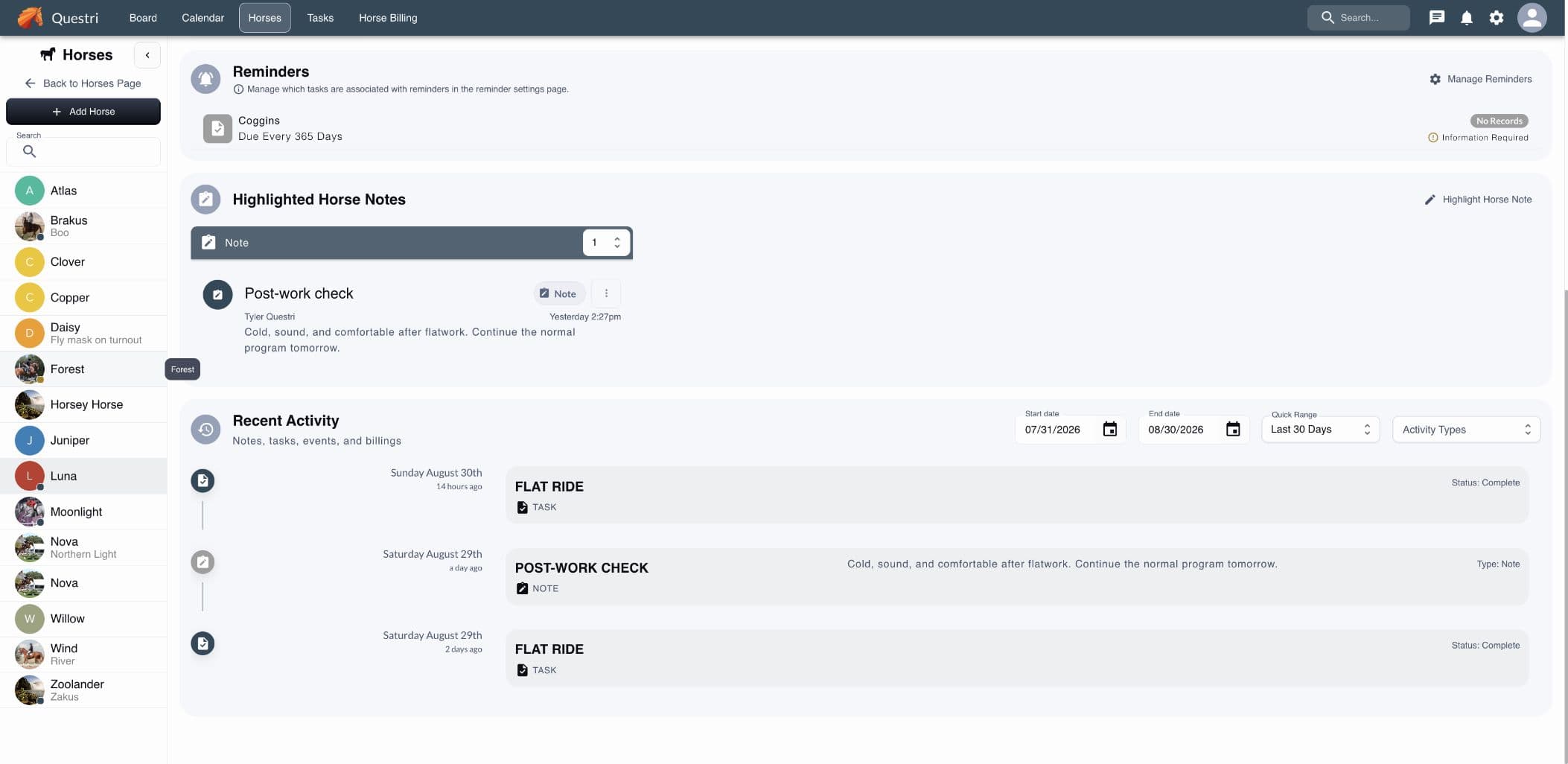Collapse the Horses sidebar
The height and width of the screenshot is (764, 1568).
point(147,55)
